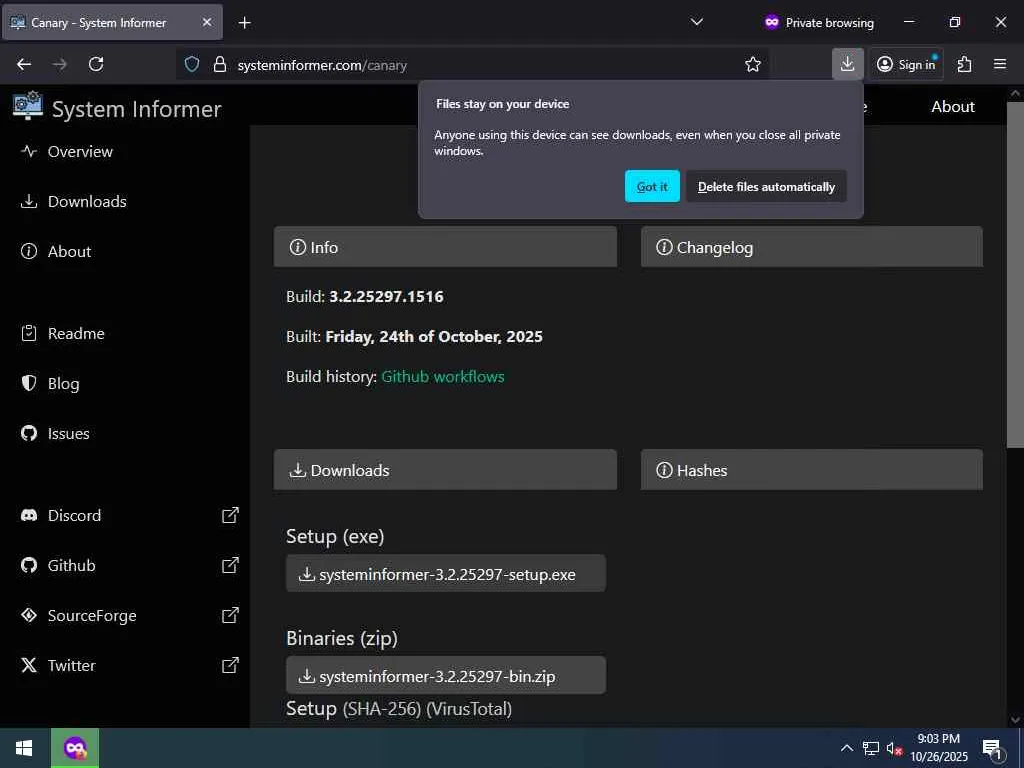The height and width of the screenshot is (768, 1024).
Task: Download systeminformer-3.2.25297-bin.zip
Action: click(446, 675)
